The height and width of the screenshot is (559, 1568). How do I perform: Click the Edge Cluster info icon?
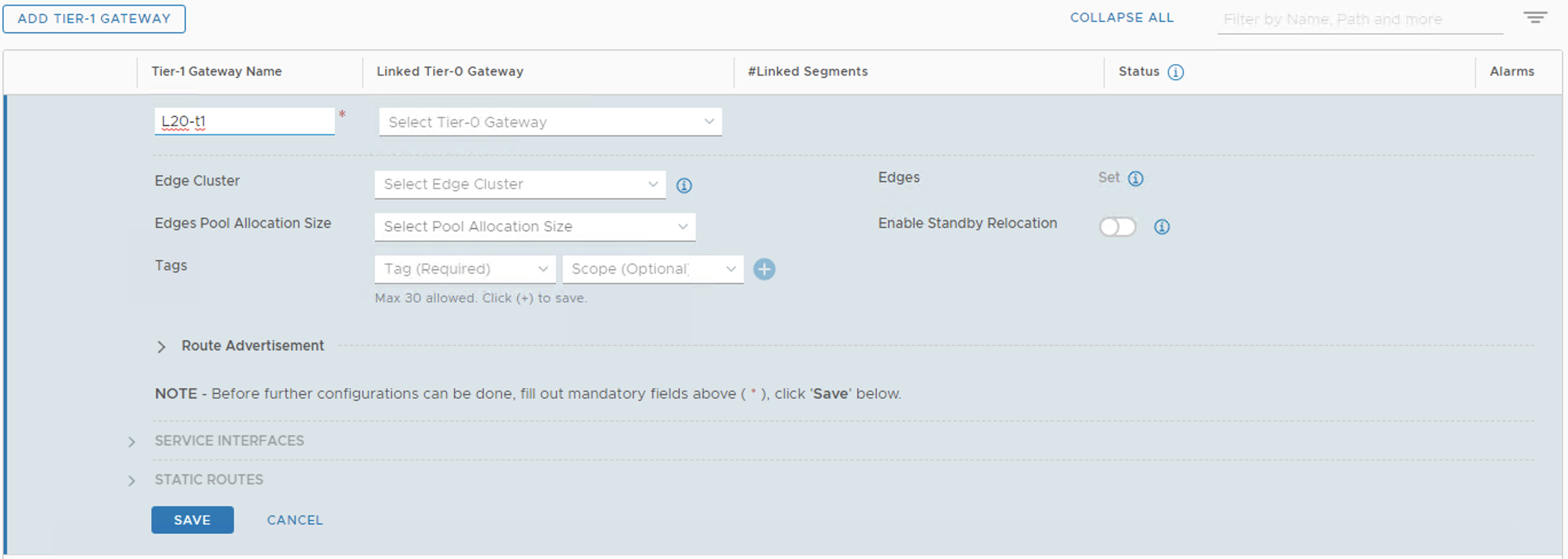(684, 186)
